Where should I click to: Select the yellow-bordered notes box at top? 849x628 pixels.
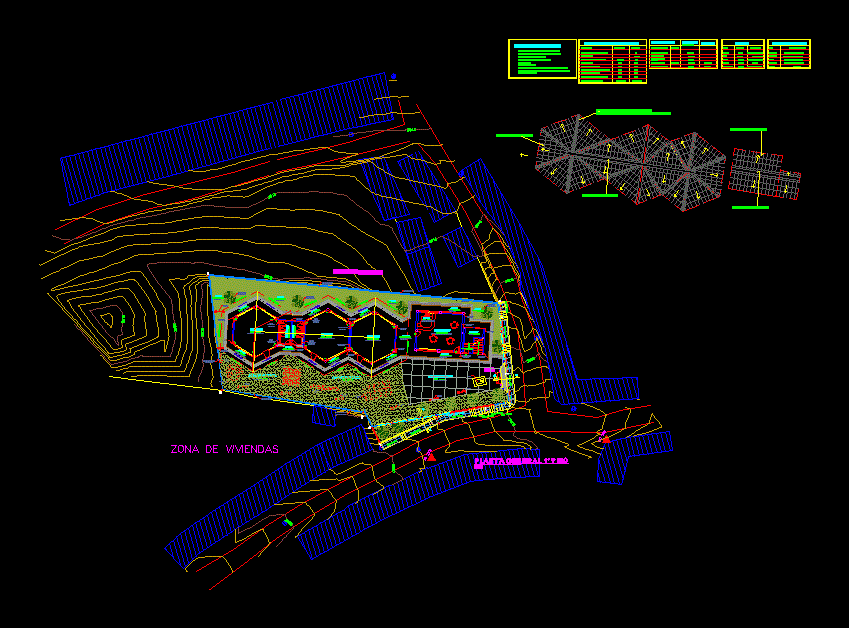click(x=542, y=59)
